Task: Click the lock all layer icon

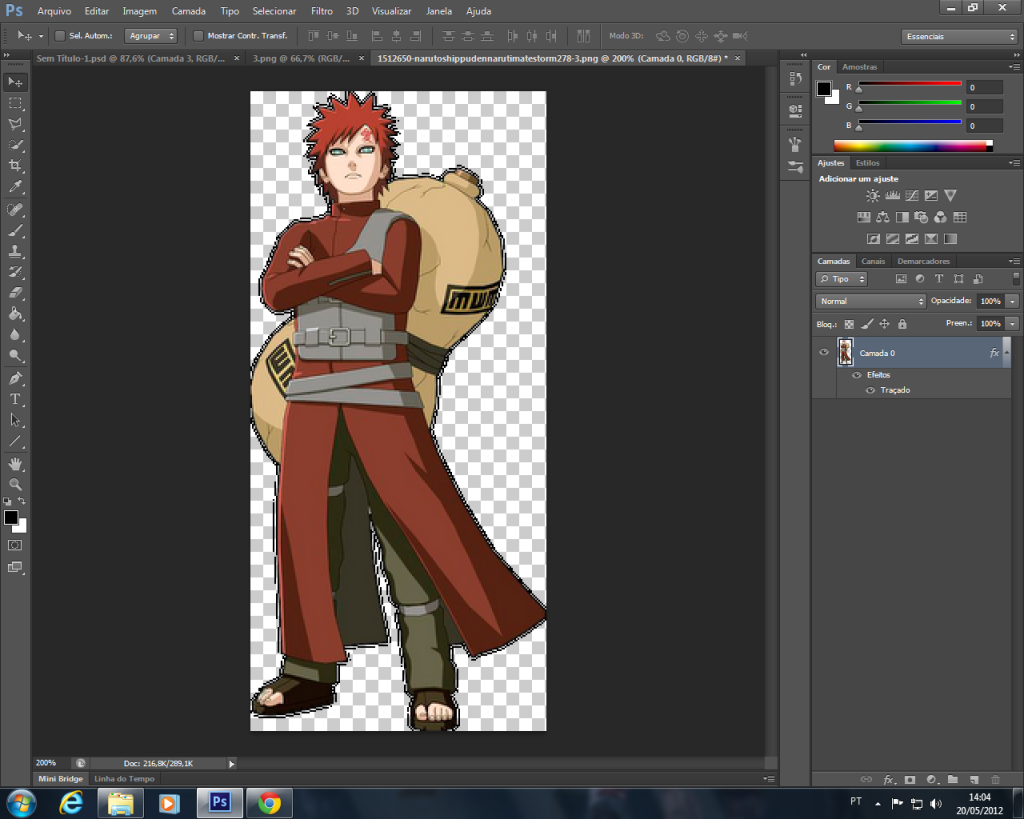Action: pos(902,324)
